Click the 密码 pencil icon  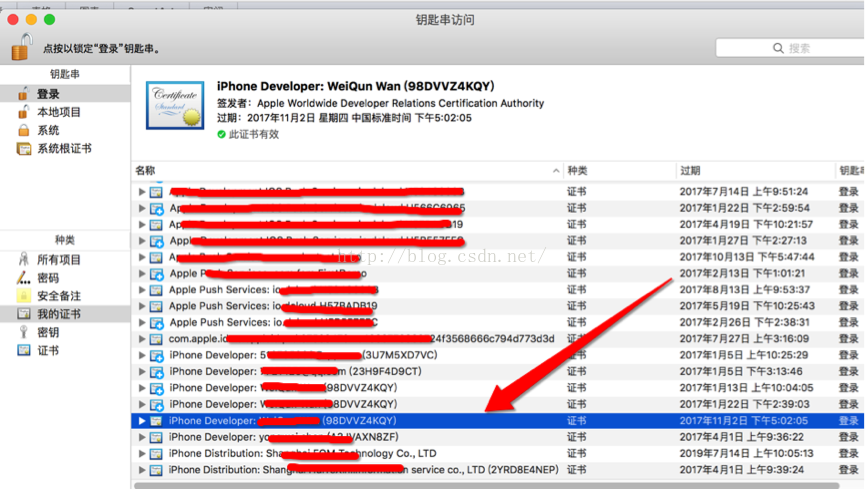(x=23, y=278)
